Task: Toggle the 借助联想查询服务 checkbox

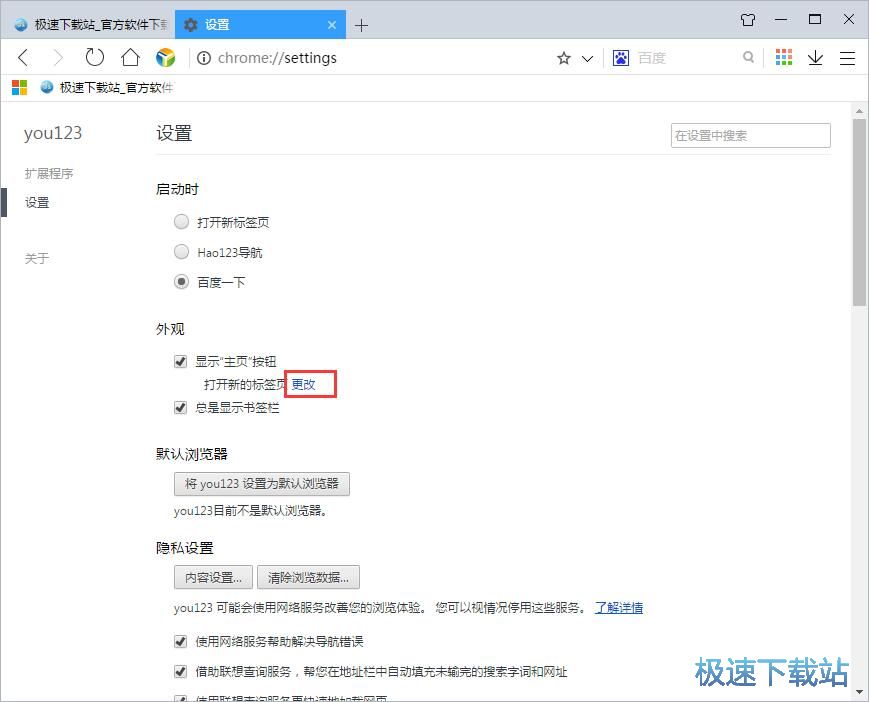Action: pyautogui.click(x=181, y=672)
